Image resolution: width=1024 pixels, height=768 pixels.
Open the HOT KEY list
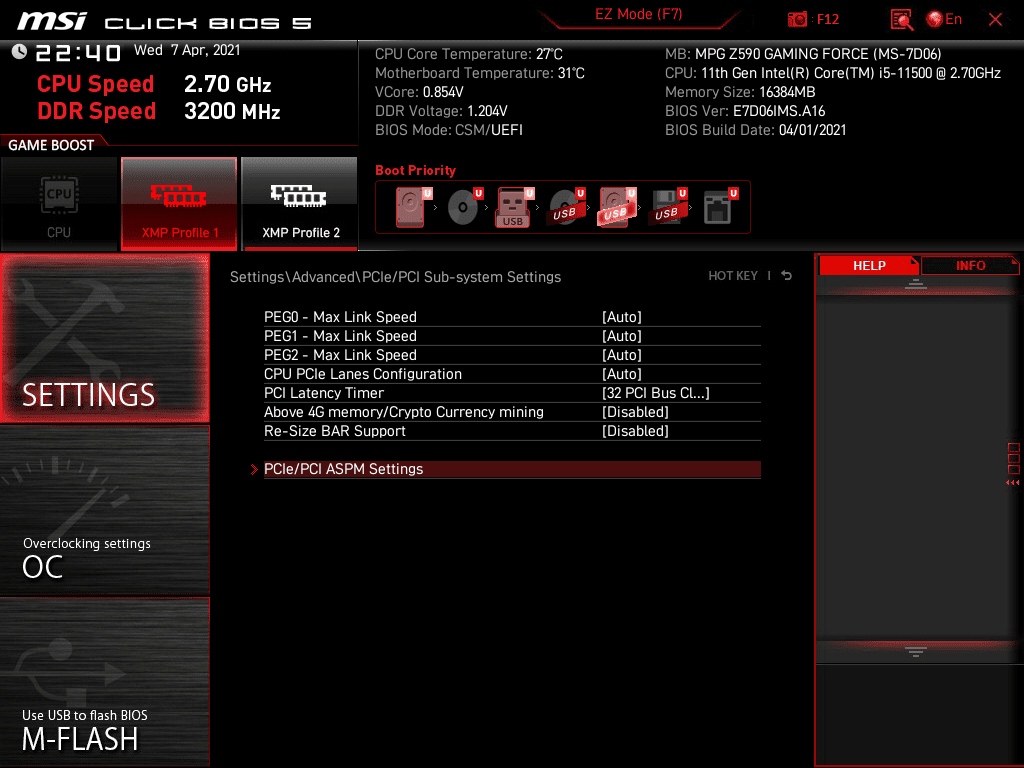[733, 276]
